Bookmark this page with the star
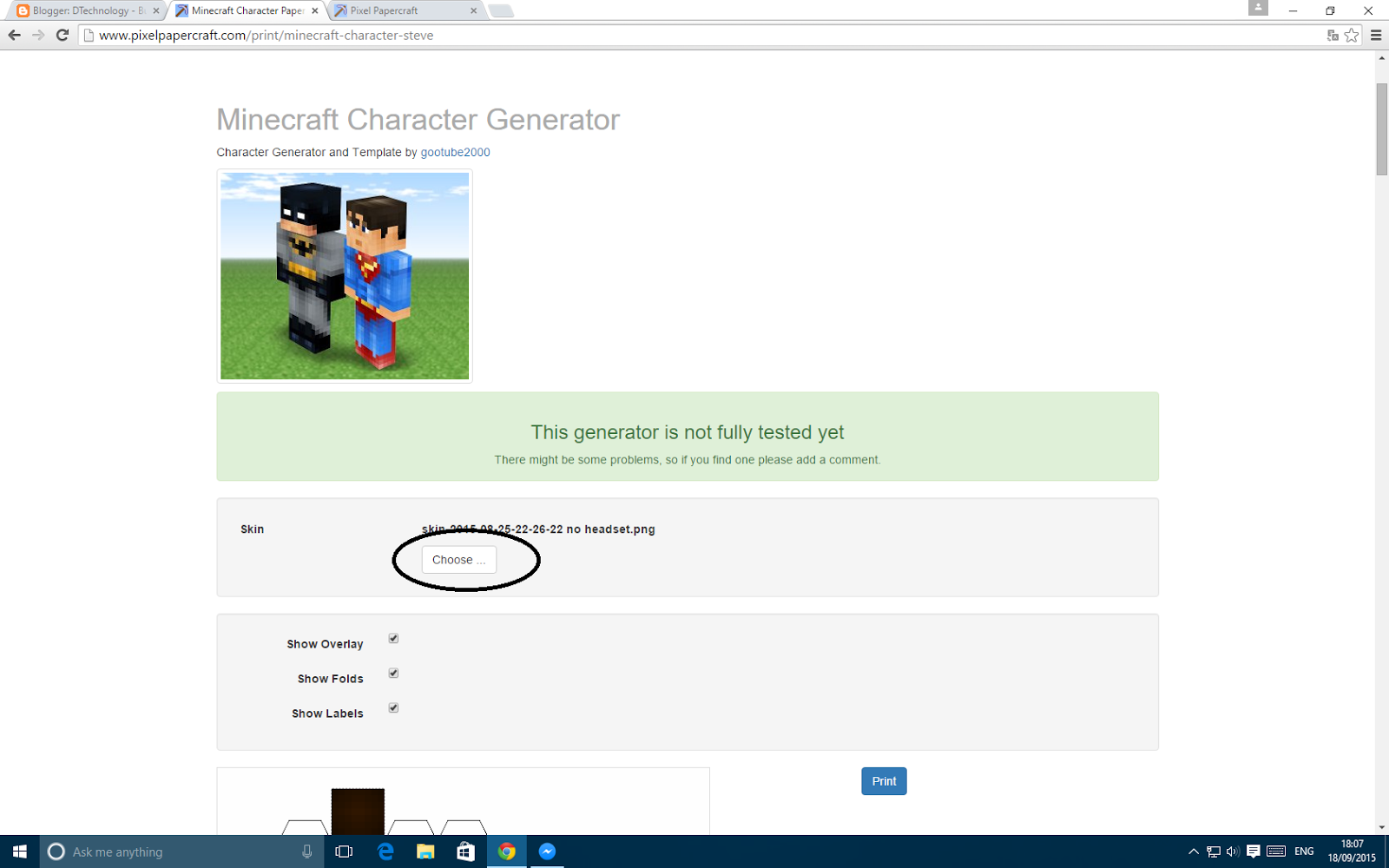This screenshot has width=1389, height=868. tap(1352, 36)
